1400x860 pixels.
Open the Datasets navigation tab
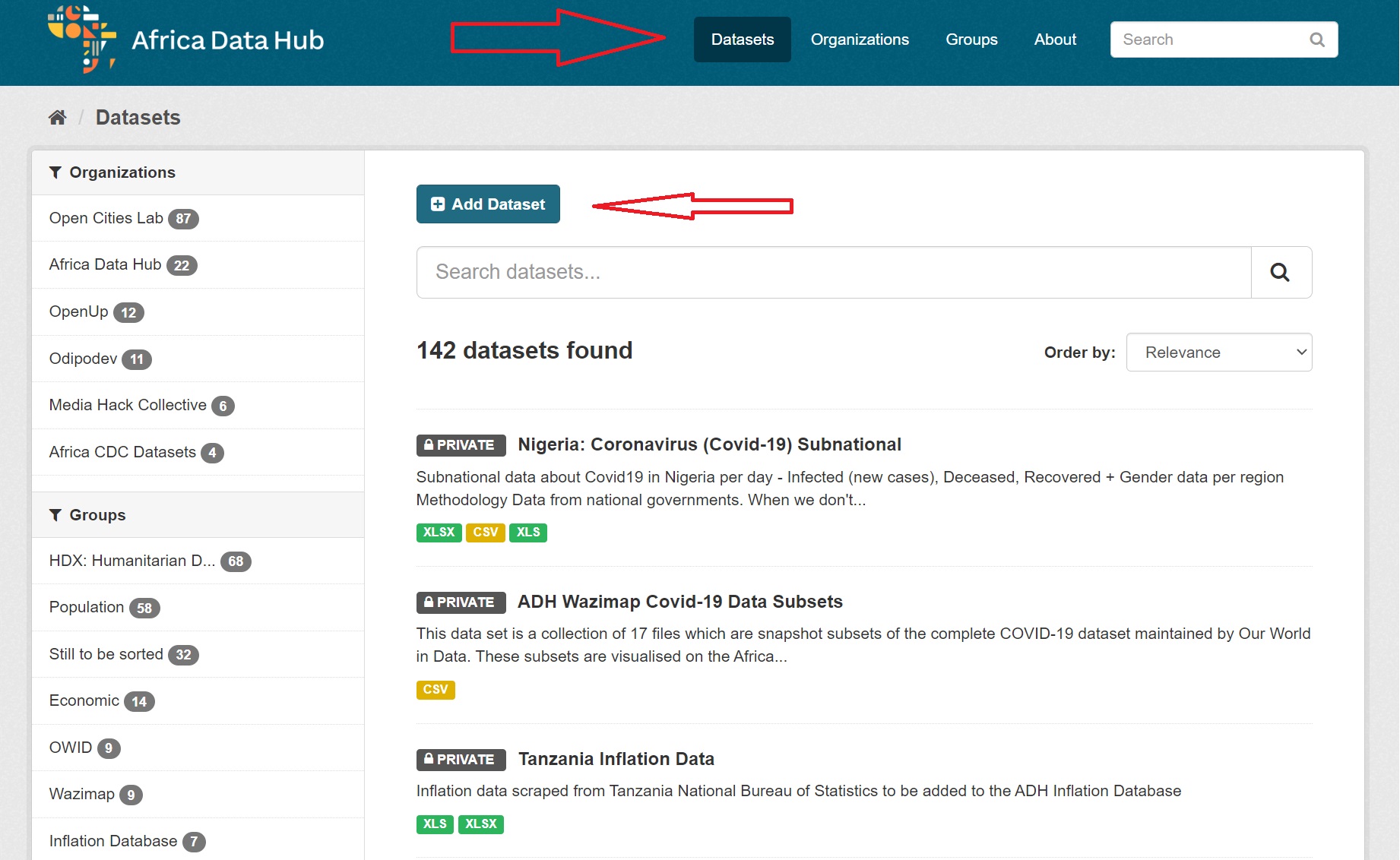coord(742,40)
